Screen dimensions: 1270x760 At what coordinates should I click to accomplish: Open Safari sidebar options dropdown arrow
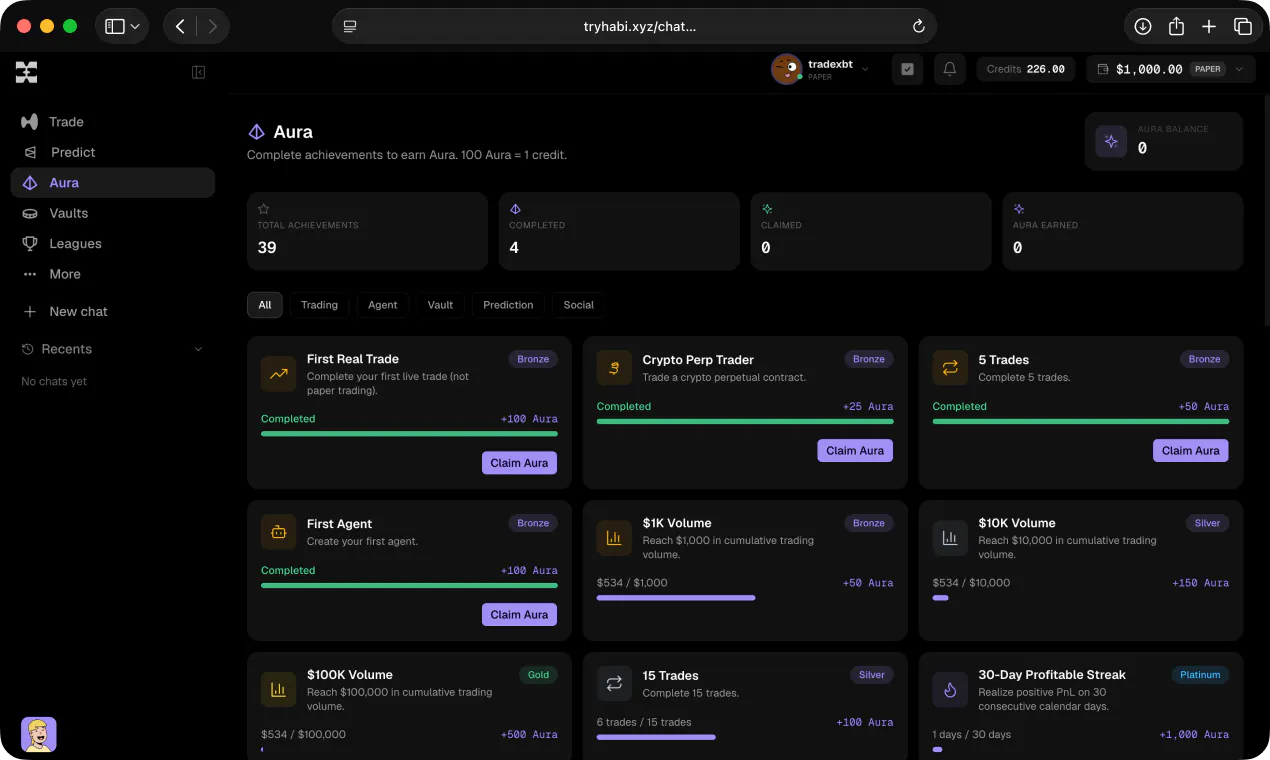pyautogui.click(x=134, y=26)
